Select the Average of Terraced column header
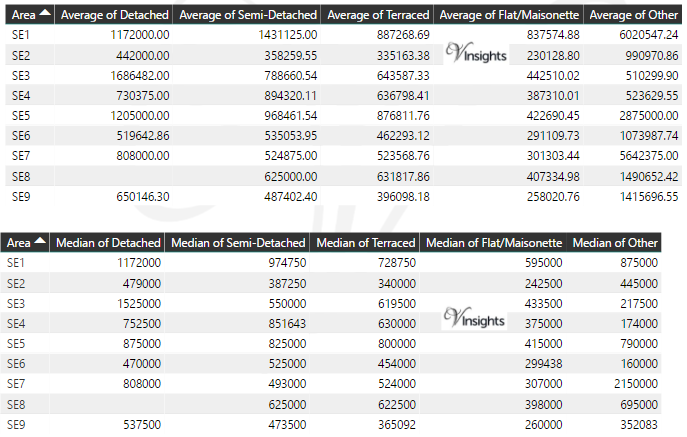The width and height of the screenshot is (687, 437). [x=378, y=15]
